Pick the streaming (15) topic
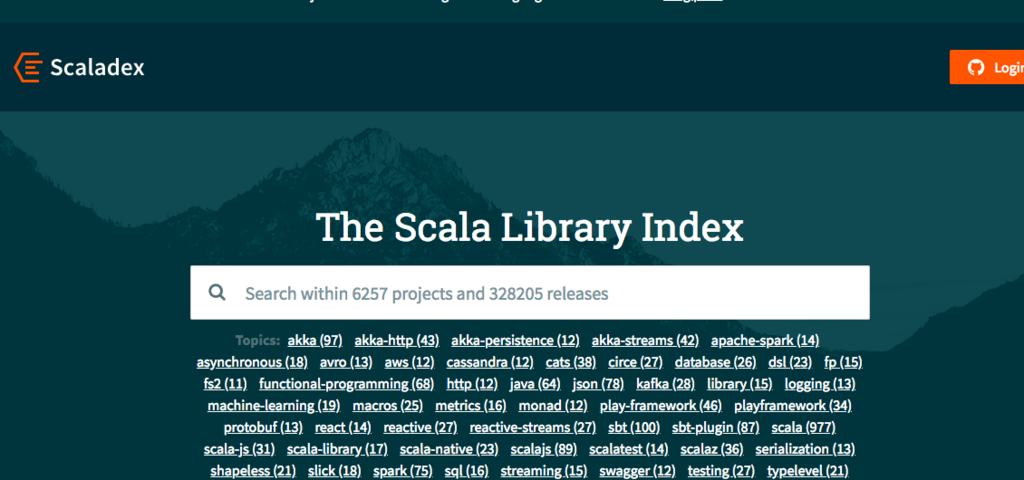Image resolution: width=1024 pixels, height=480 pixels. [544, 470]
